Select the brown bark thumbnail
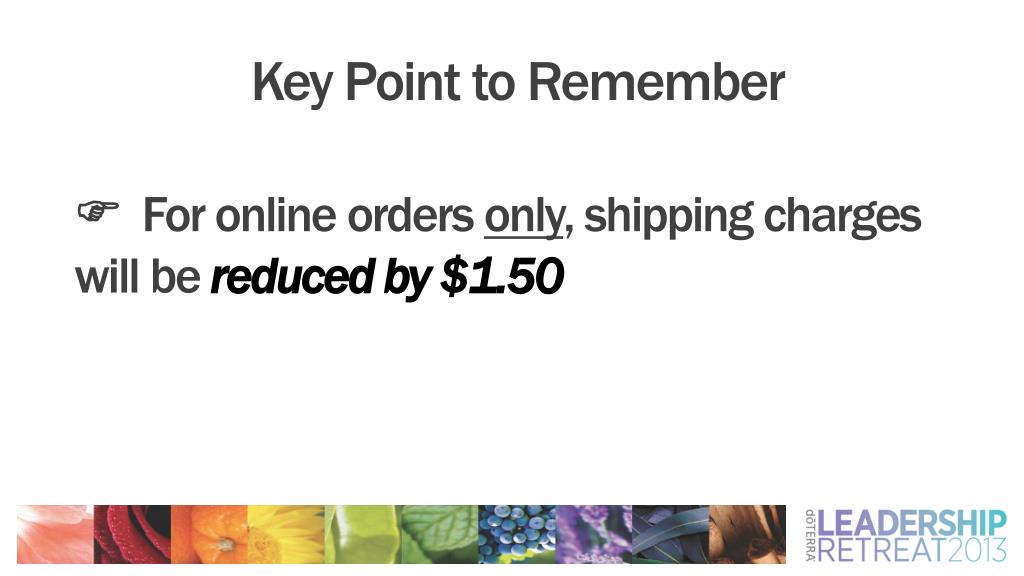1024x576 pixels. click(748, 534)
